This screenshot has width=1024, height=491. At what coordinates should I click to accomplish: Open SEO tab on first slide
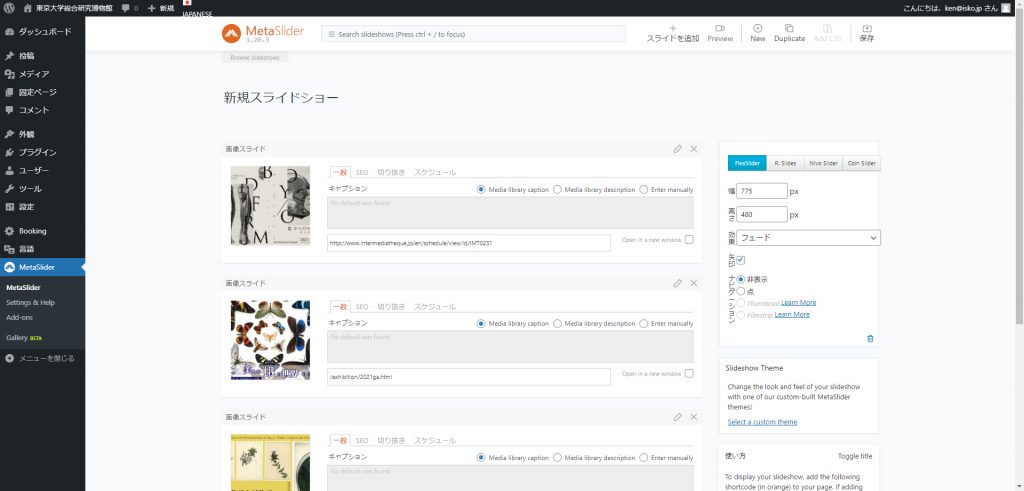362,172
